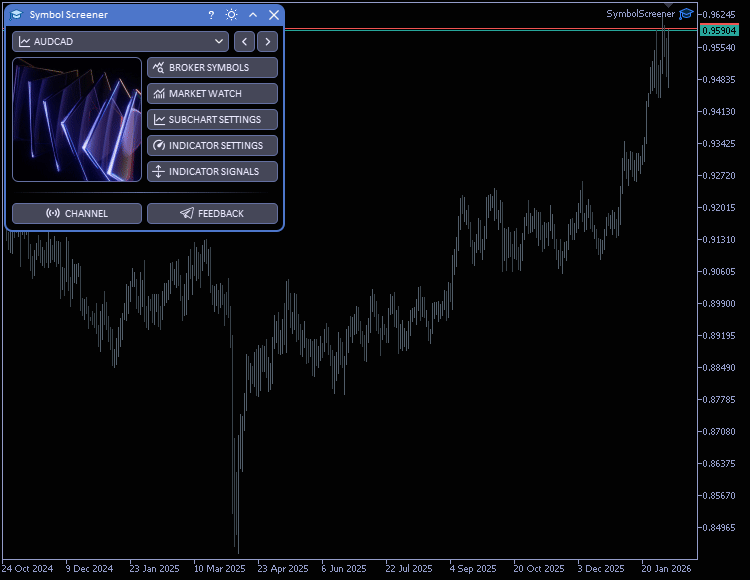The height and width of the screenshot is (580, 750).
Task: Open Market Watch list
Action: pyautogui.click(x=212, y=93)
